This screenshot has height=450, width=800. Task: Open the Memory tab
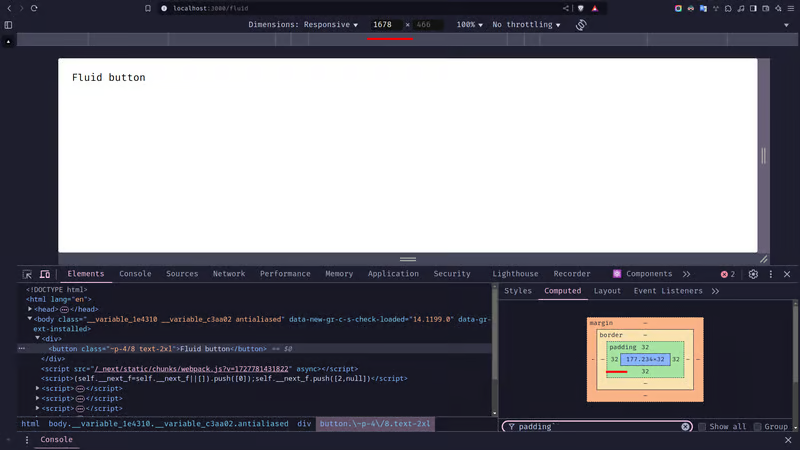click(339, 274)
